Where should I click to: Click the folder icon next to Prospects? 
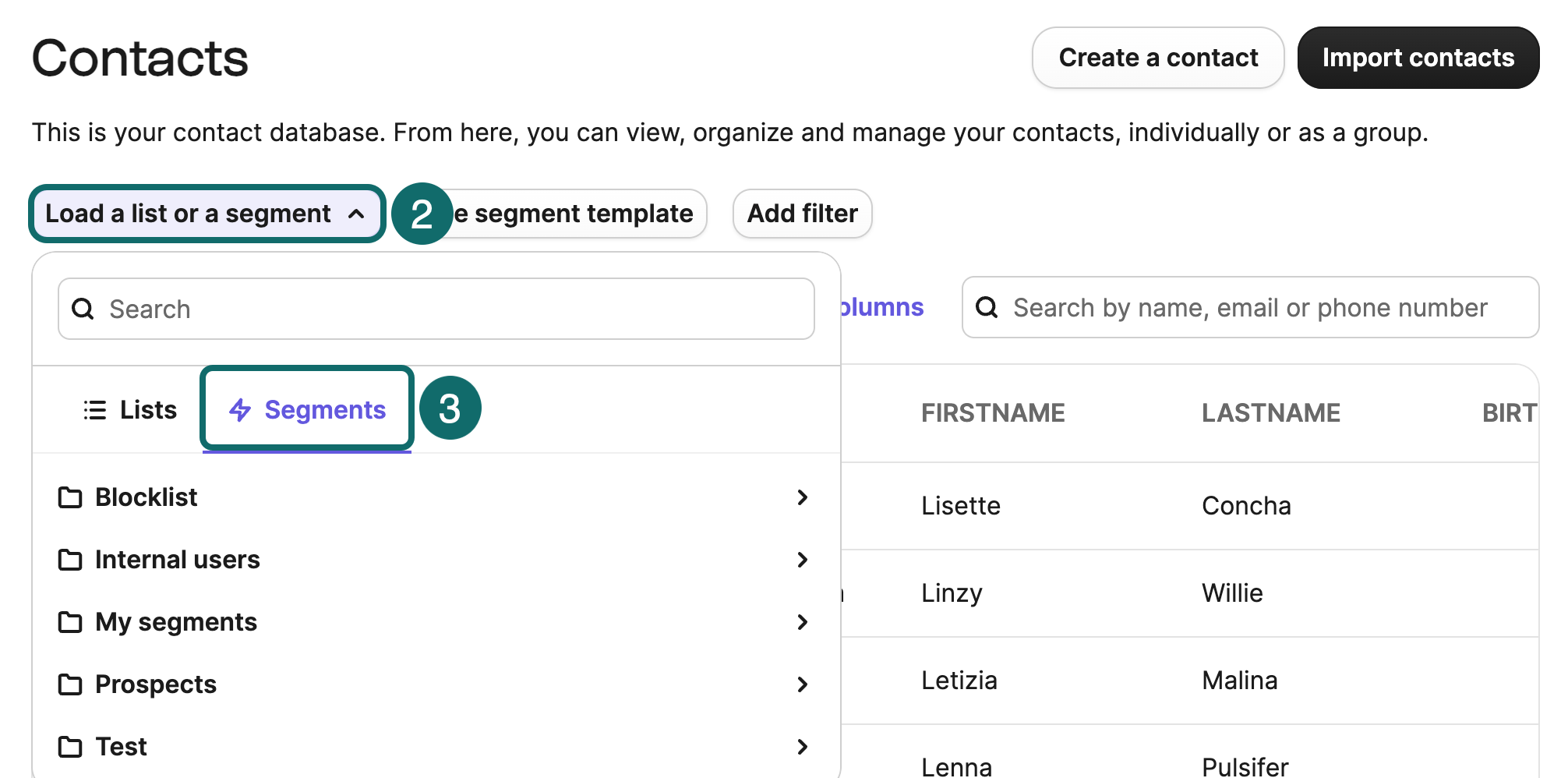(x=71, y=684)
